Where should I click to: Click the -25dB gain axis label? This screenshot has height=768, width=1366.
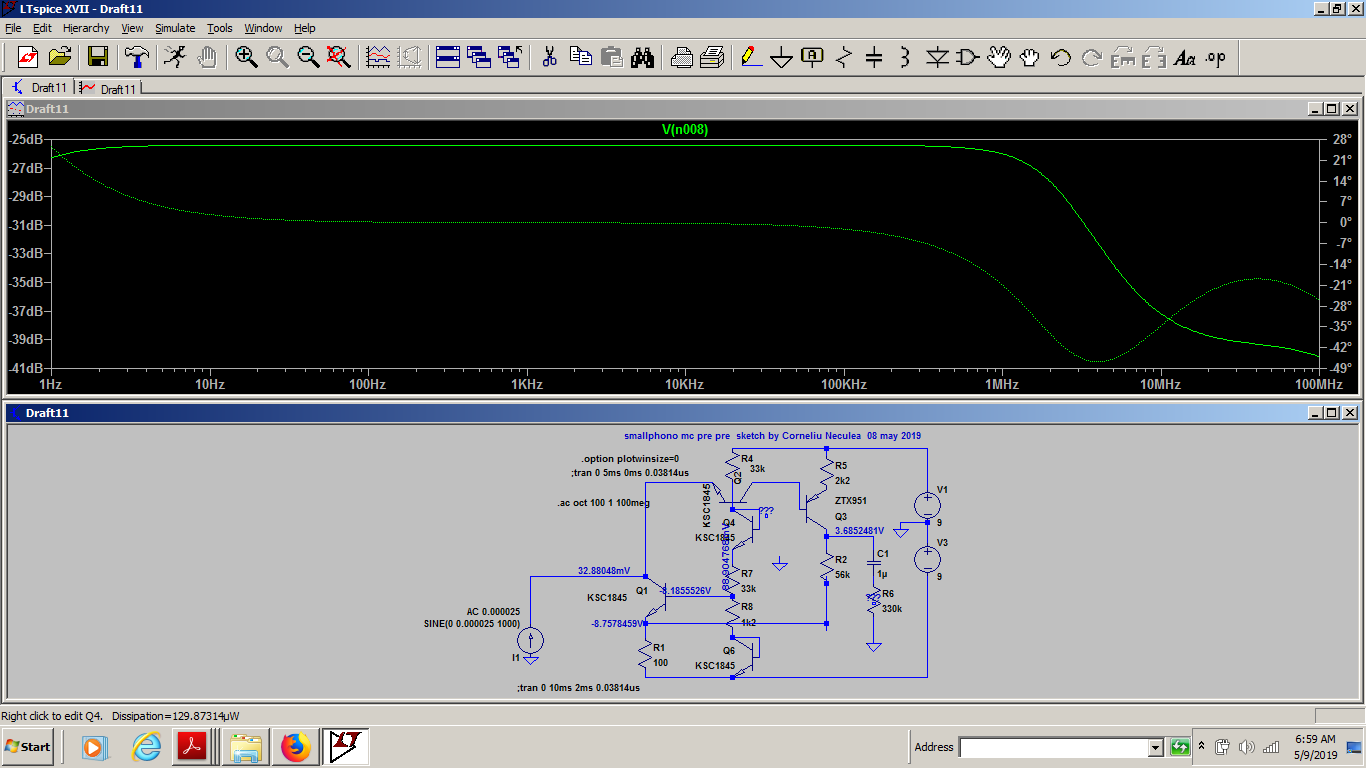26,139
